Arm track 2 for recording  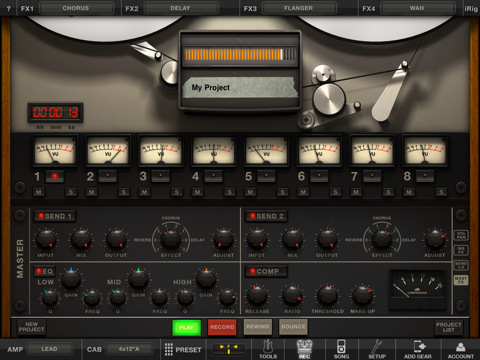click(107, 176)
